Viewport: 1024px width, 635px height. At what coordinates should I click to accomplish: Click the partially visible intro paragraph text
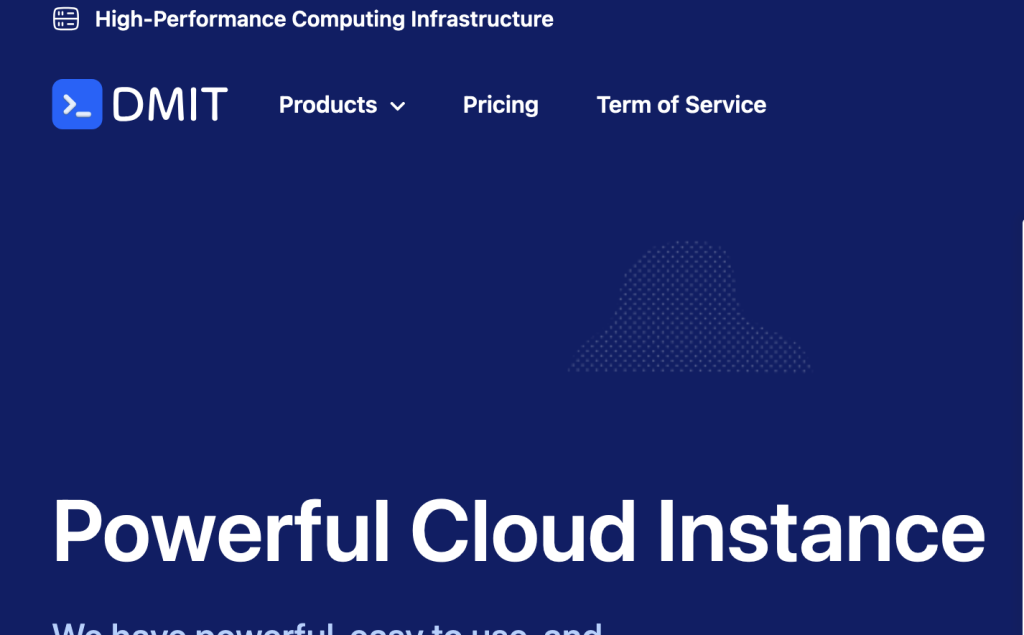pos(330,628)
